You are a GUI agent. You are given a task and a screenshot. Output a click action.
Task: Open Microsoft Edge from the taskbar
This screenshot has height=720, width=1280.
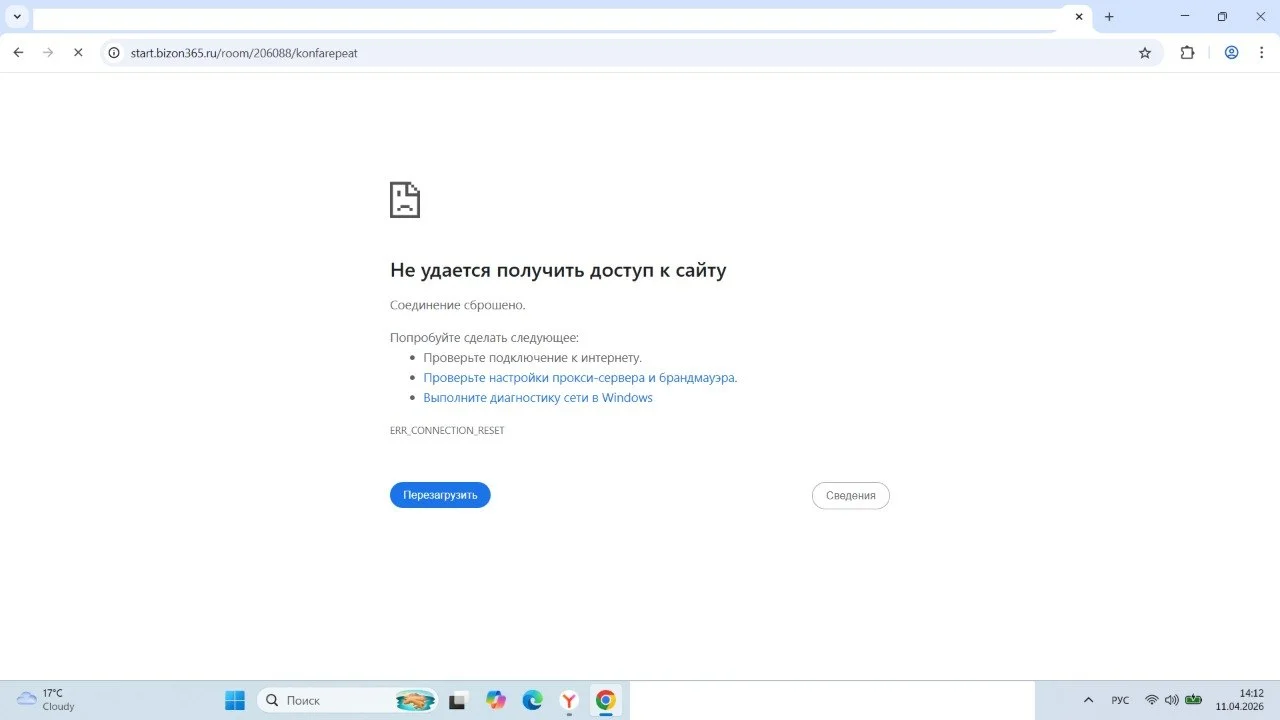click(x=532, y=701)
